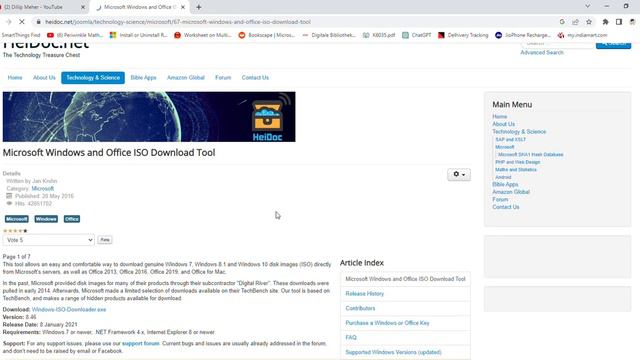640x360 pixels.
Task: Open a new browser tab
Action: point(199,7)
